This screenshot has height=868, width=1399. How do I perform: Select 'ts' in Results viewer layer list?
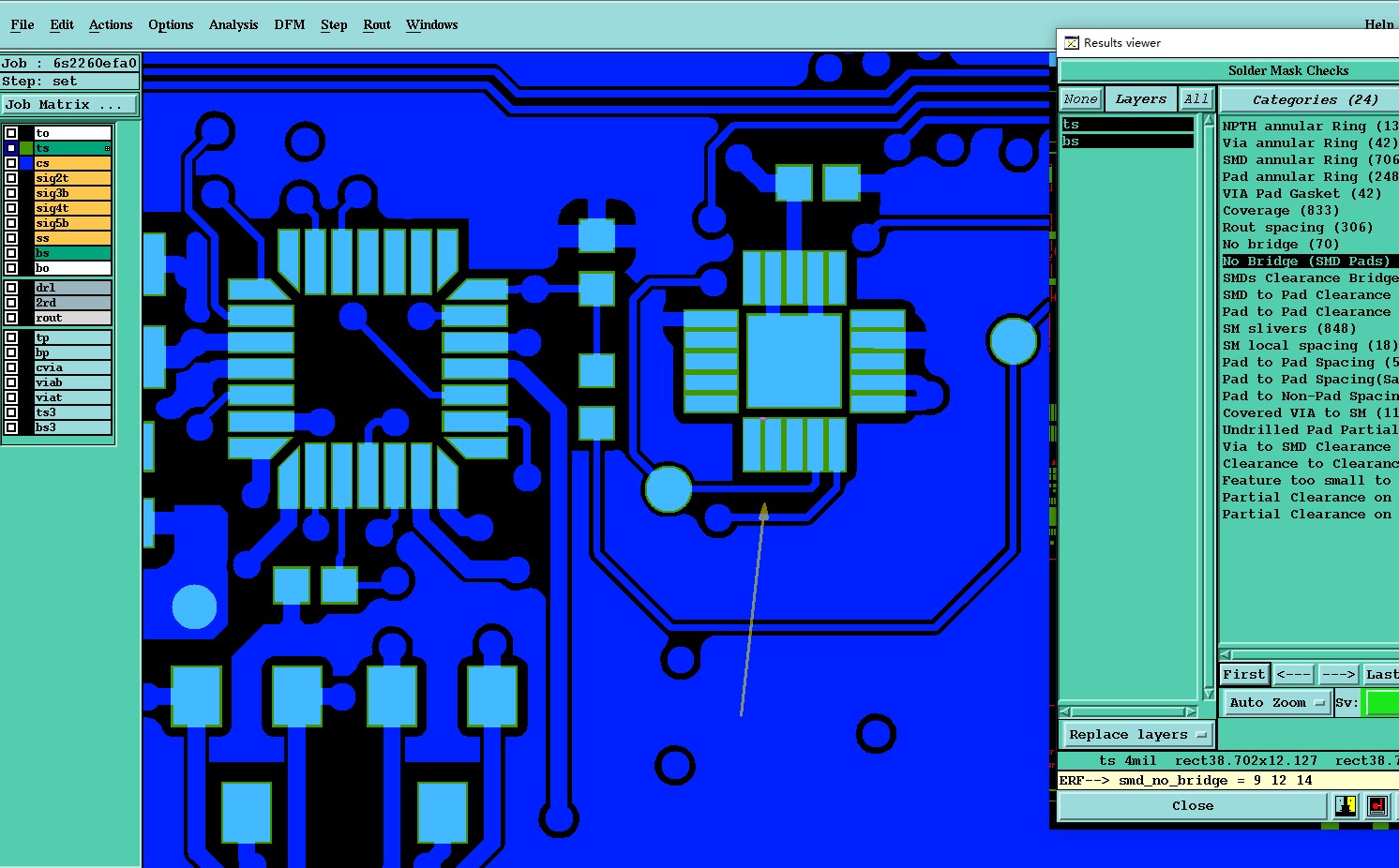[1127, 125]
